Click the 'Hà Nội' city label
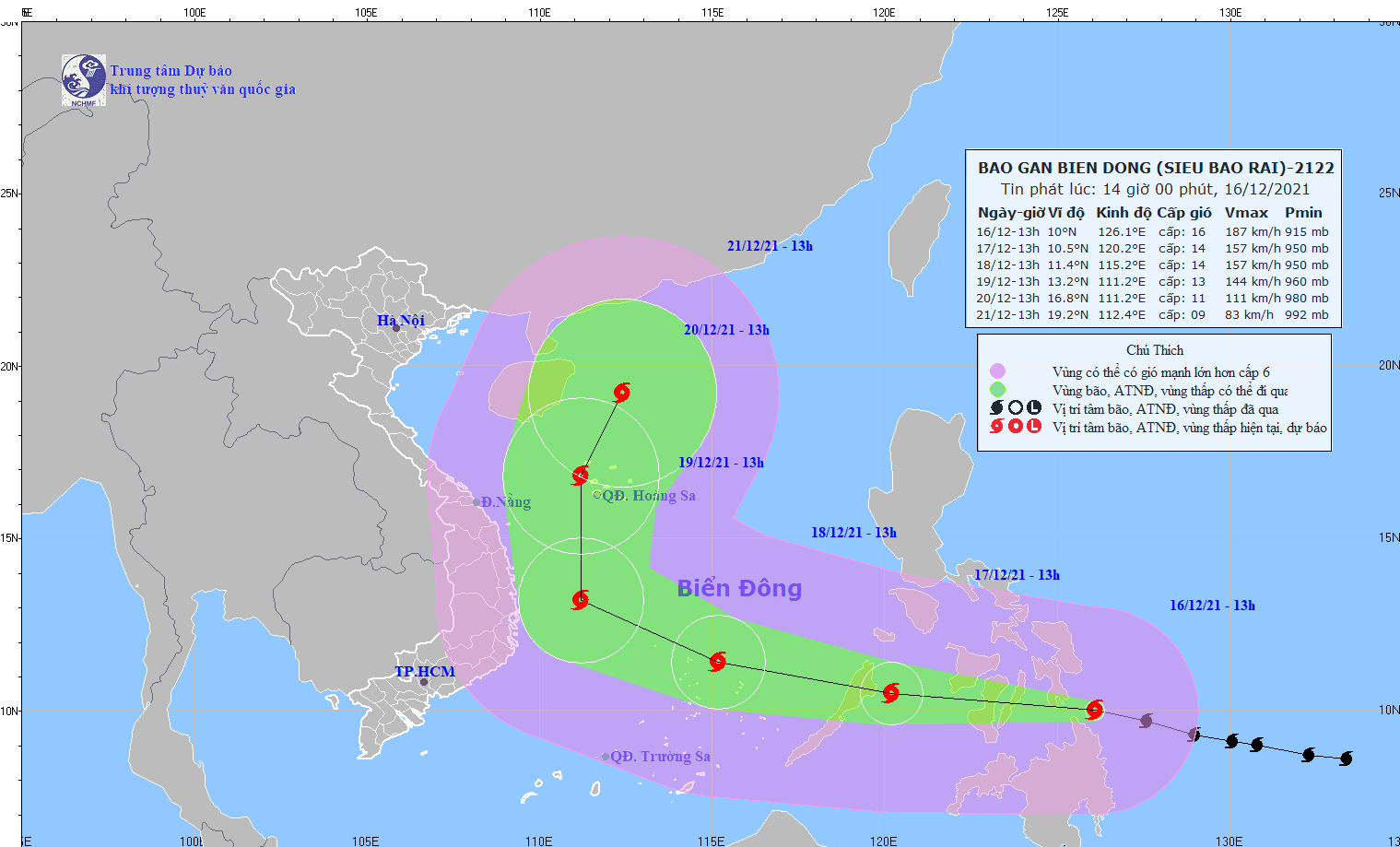Viewport: 1400px width, 847px height. click(x=401, y=320)
